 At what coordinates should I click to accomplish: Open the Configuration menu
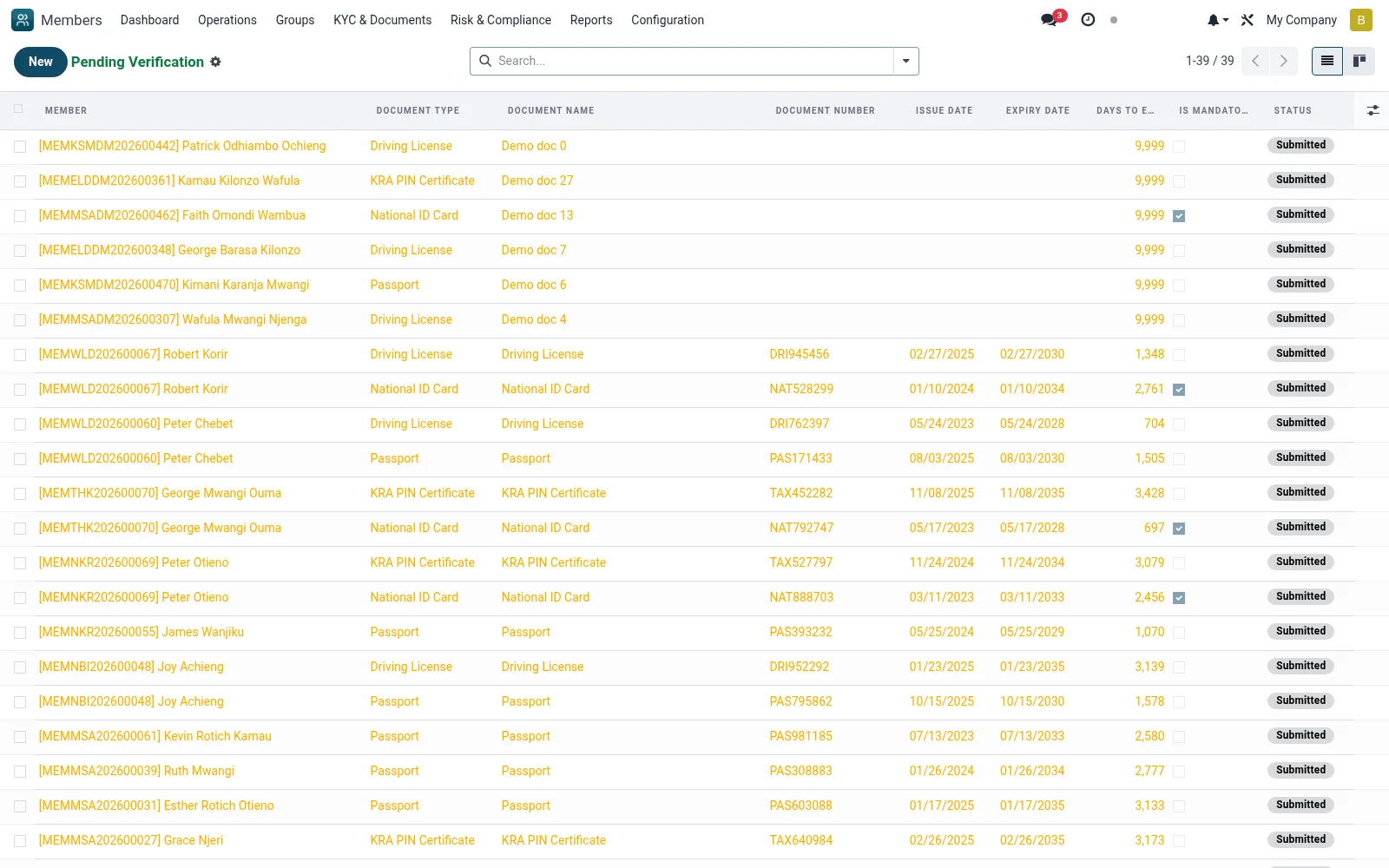click(668, 20)
